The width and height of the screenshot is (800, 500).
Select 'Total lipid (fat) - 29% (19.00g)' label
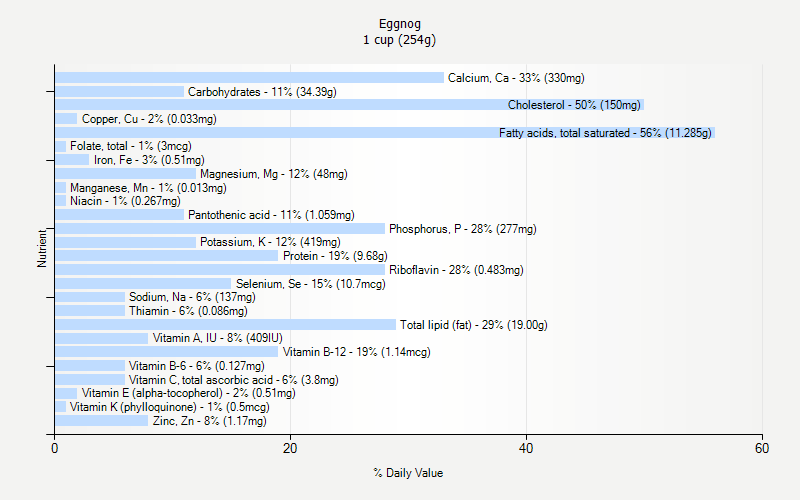[473, 325]
